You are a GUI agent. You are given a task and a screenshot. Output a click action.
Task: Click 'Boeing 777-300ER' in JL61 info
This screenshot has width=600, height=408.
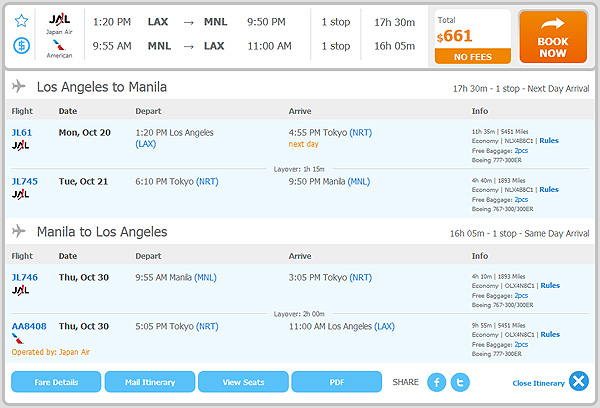click(497, 160)
